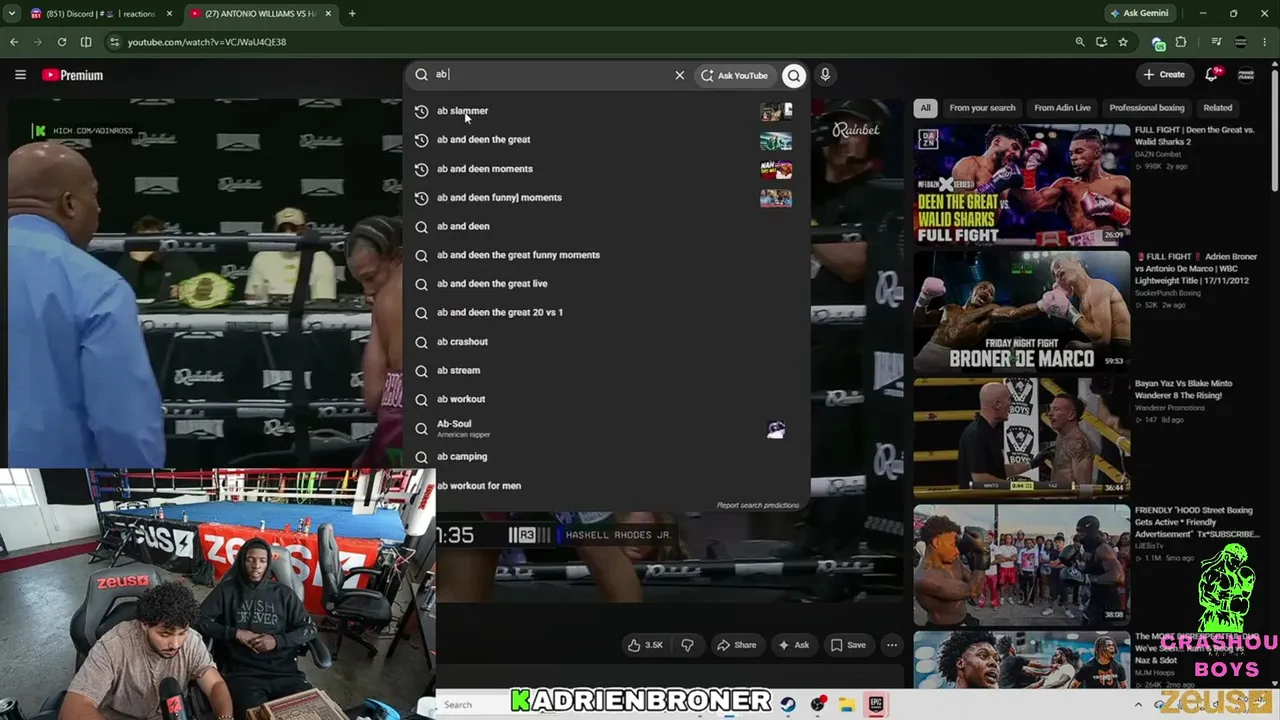Select the 'From your search' chip
The width and height of the screenshot is (1280, 720).
coord(982,108)
